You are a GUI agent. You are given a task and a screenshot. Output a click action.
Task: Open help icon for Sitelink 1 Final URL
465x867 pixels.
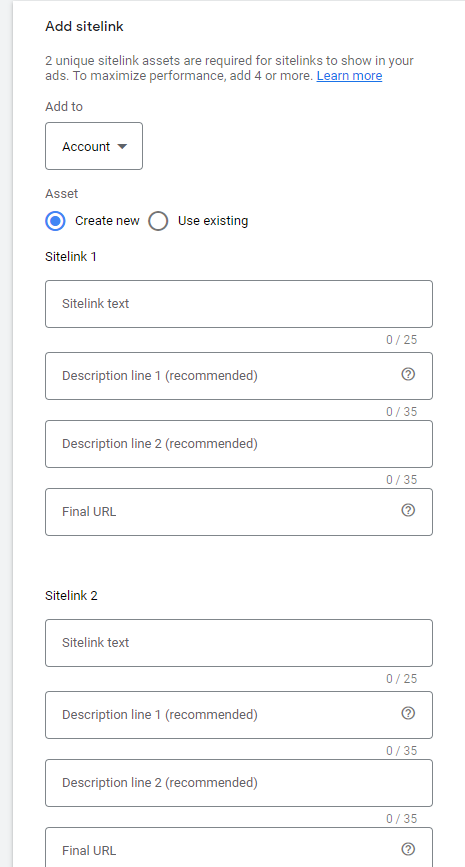tap(408, 510)
